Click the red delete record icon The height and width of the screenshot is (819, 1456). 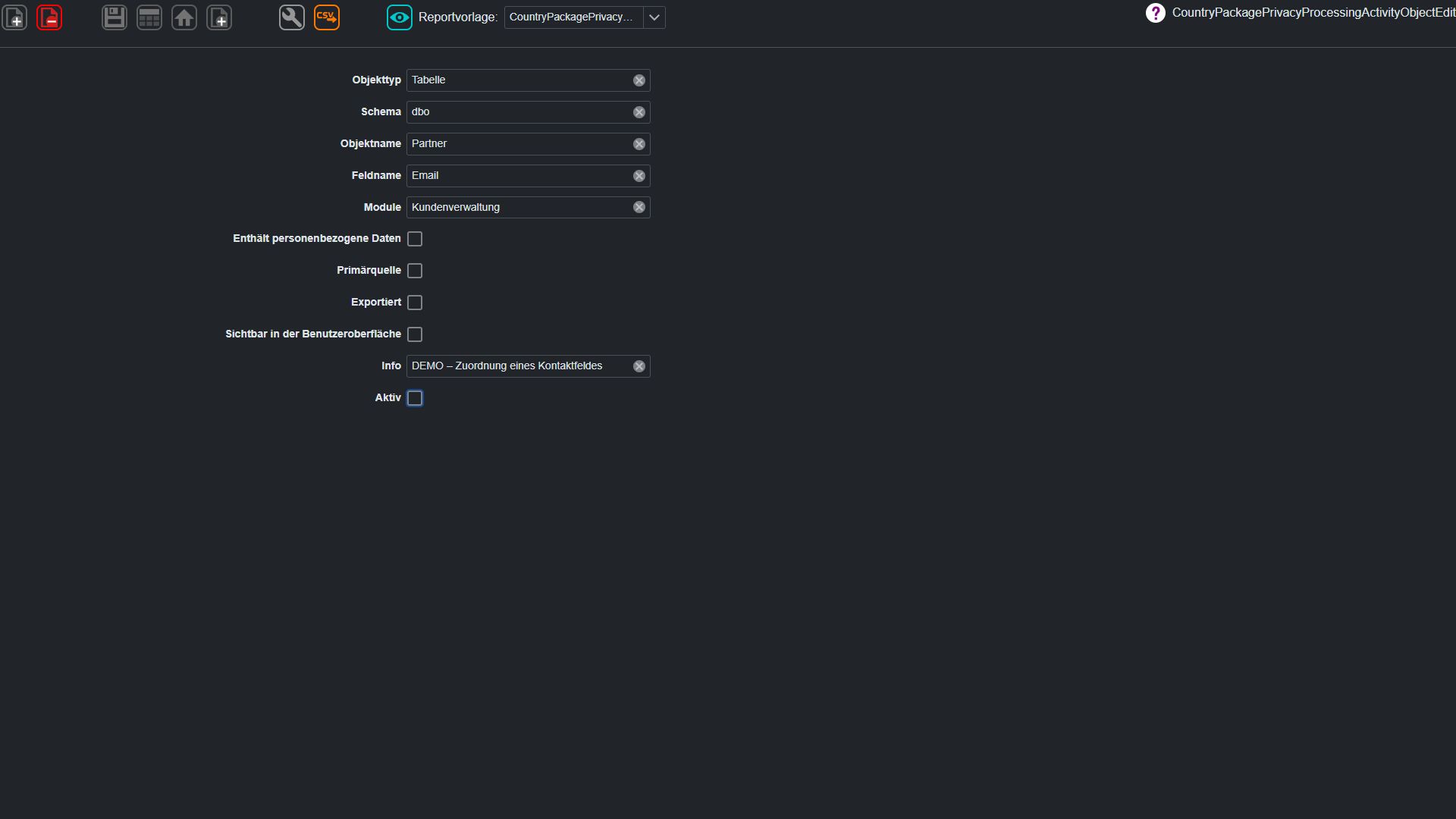pos(49,17)
